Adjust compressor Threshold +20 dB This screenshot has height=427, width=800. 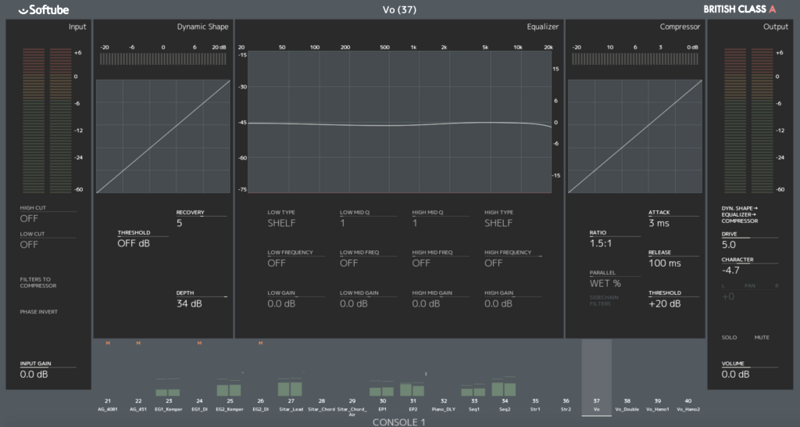click(x=673, y=299)
